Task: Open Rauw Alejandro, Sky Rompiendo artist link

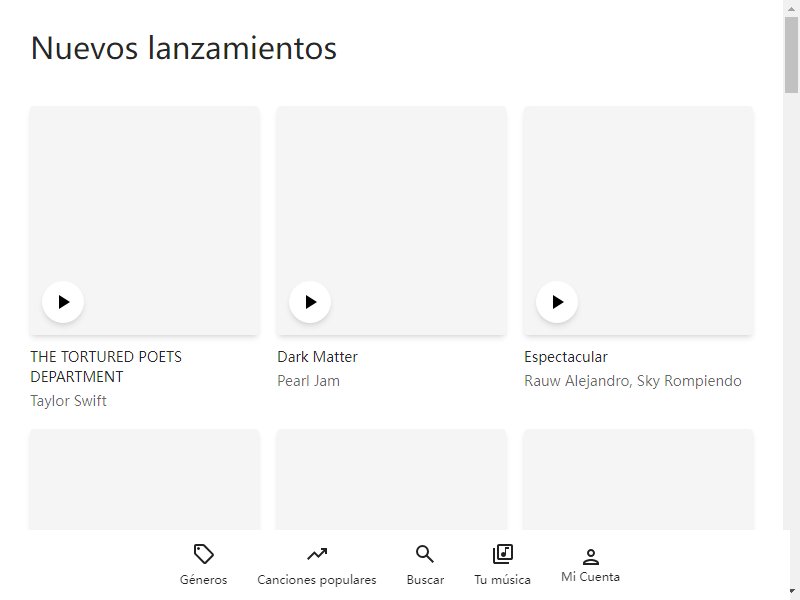Action: coord(633,381)
